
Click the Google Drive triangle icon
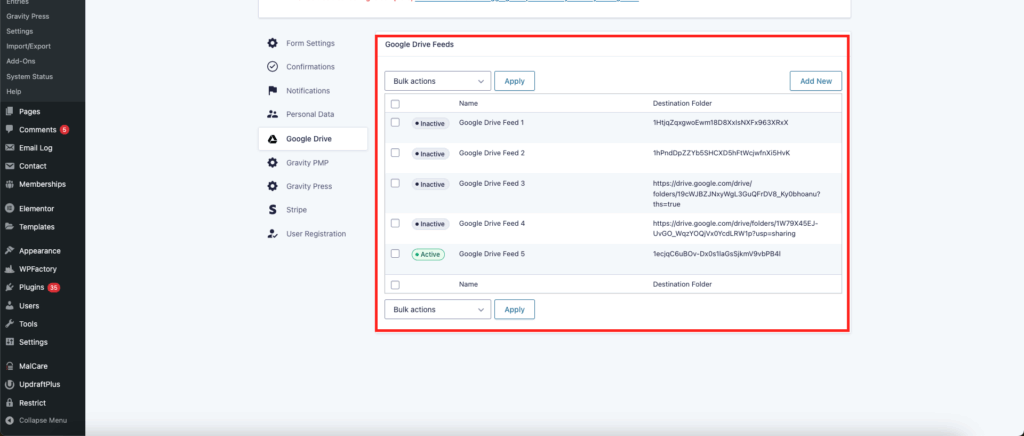click(272, 139)
